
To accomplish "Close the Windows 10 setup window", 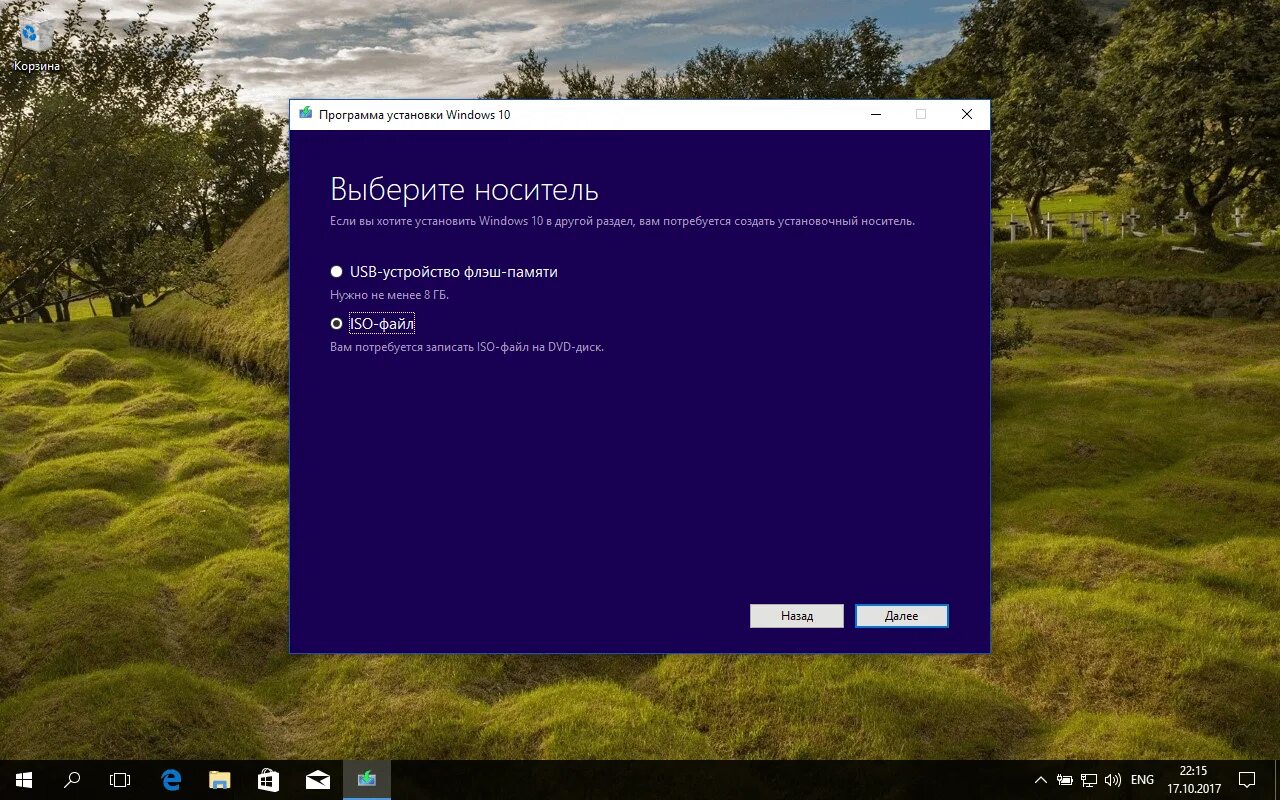I will [966, 114].
